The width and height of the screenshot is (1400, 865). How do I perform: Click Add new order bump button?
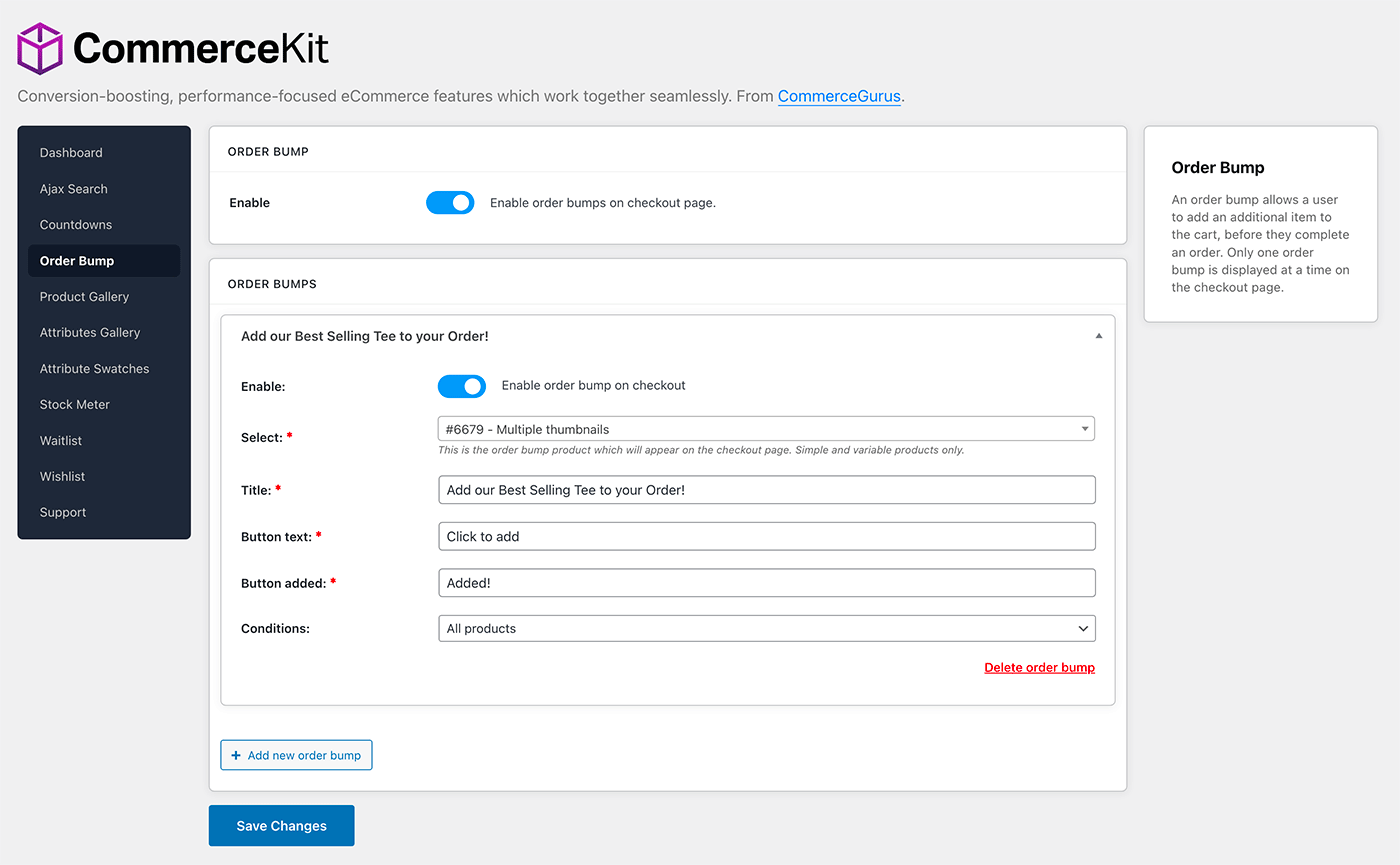tap(296, 756)
